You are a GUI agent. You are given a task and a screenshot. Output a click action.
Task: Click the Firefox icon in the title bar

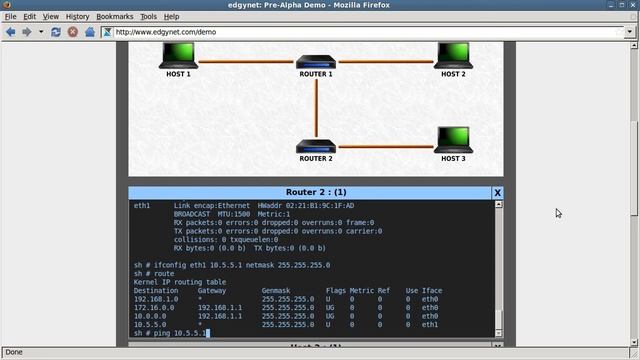point(6,5)
